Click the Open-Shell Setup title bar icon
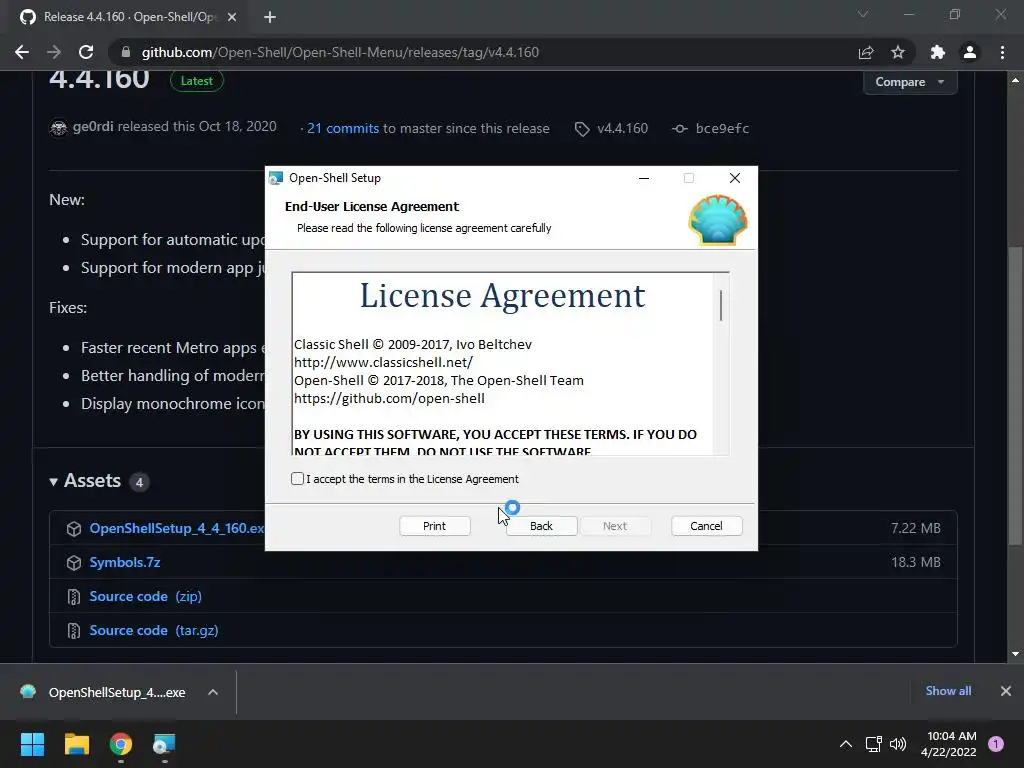 tap(276, 178)
